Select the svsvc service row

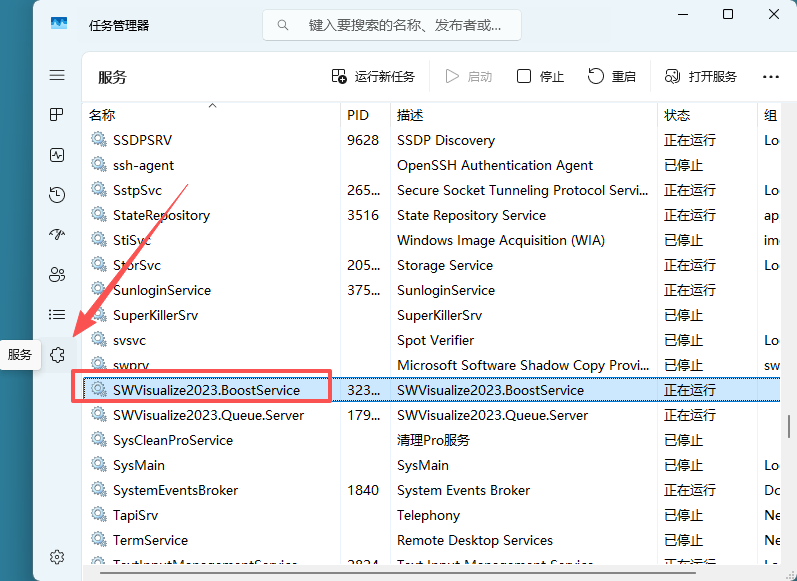pyautogui.click(x=431, y=340)
